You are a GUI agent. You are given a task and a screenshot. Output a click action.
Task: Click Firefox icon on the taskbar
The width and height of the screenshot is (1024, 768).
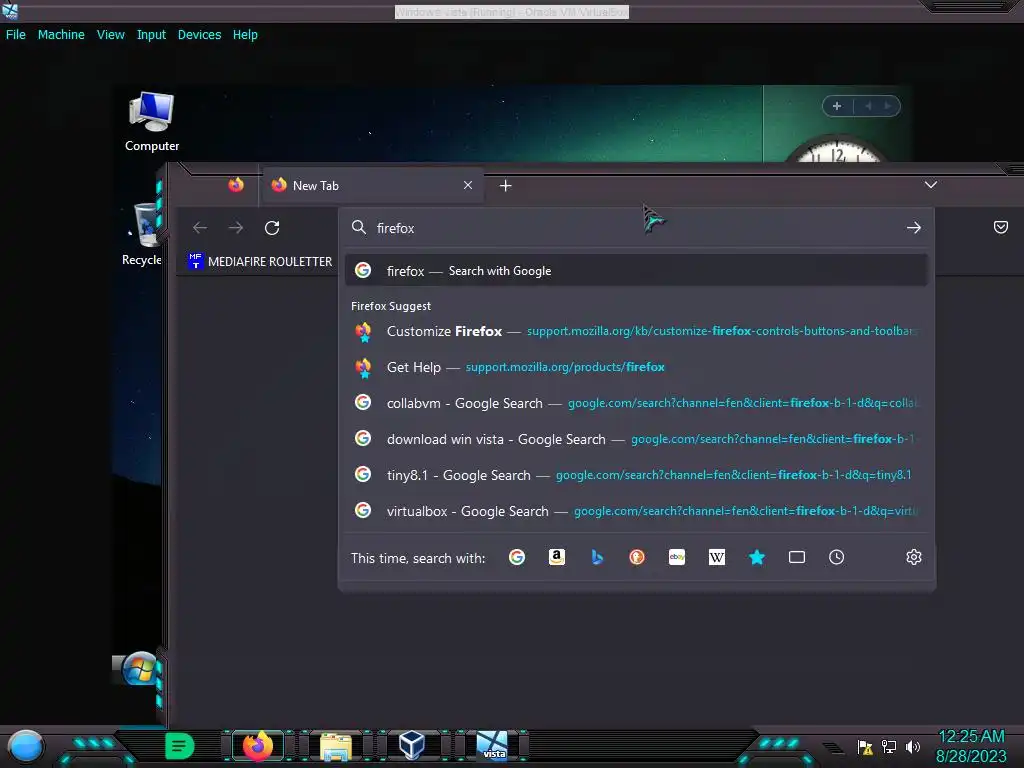[x=258, y=746]
